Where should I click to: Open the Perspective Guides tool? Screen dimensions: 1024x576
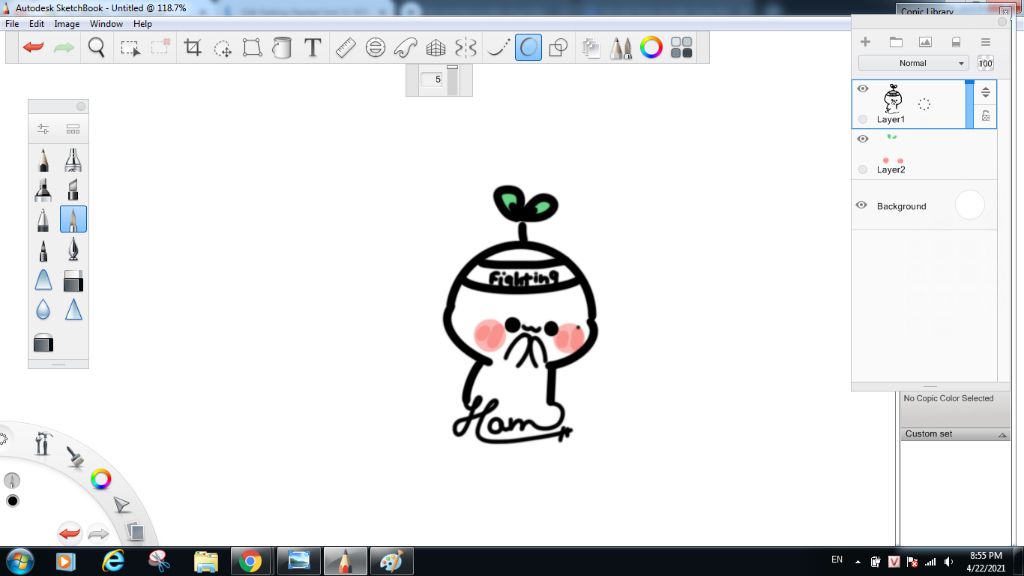click(436, 48)
